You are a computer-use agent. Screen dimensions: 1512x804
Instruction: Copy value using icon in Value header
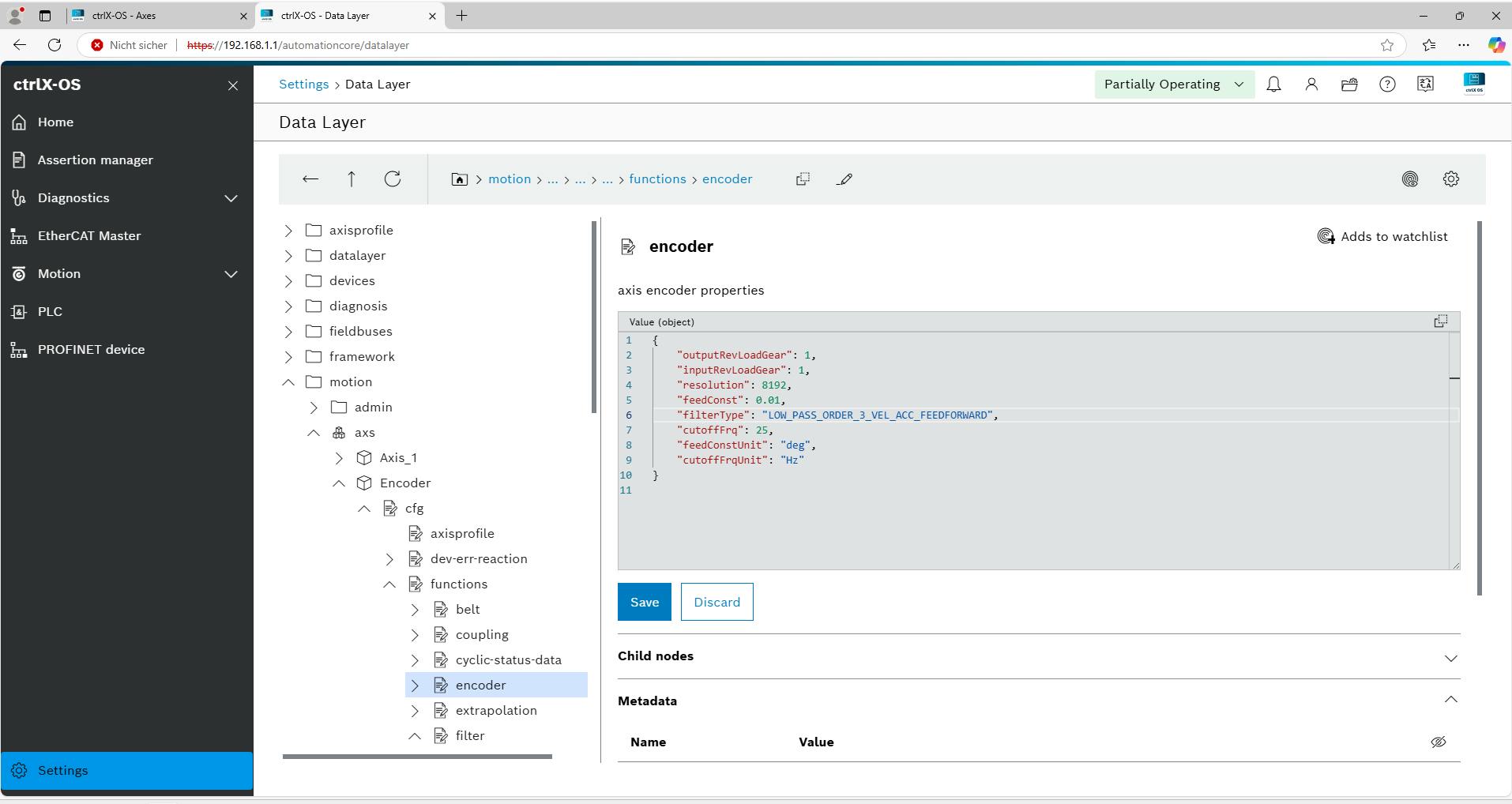(1440, 321)
